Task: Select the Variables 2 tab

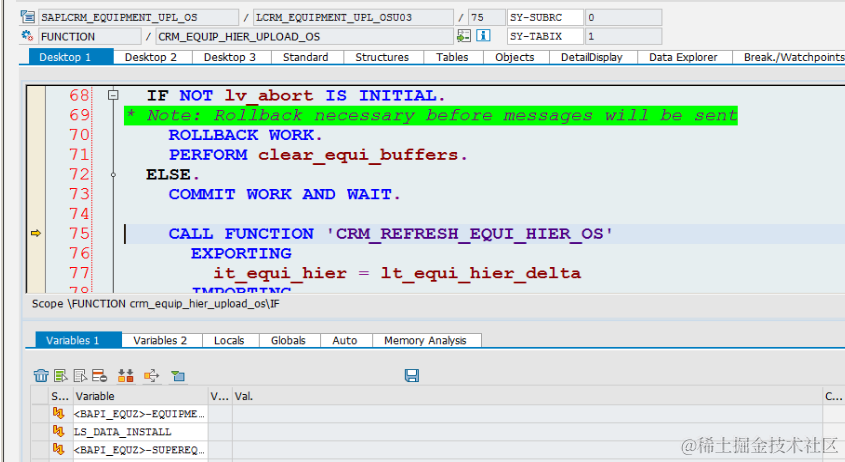Action: coord(160,341)
